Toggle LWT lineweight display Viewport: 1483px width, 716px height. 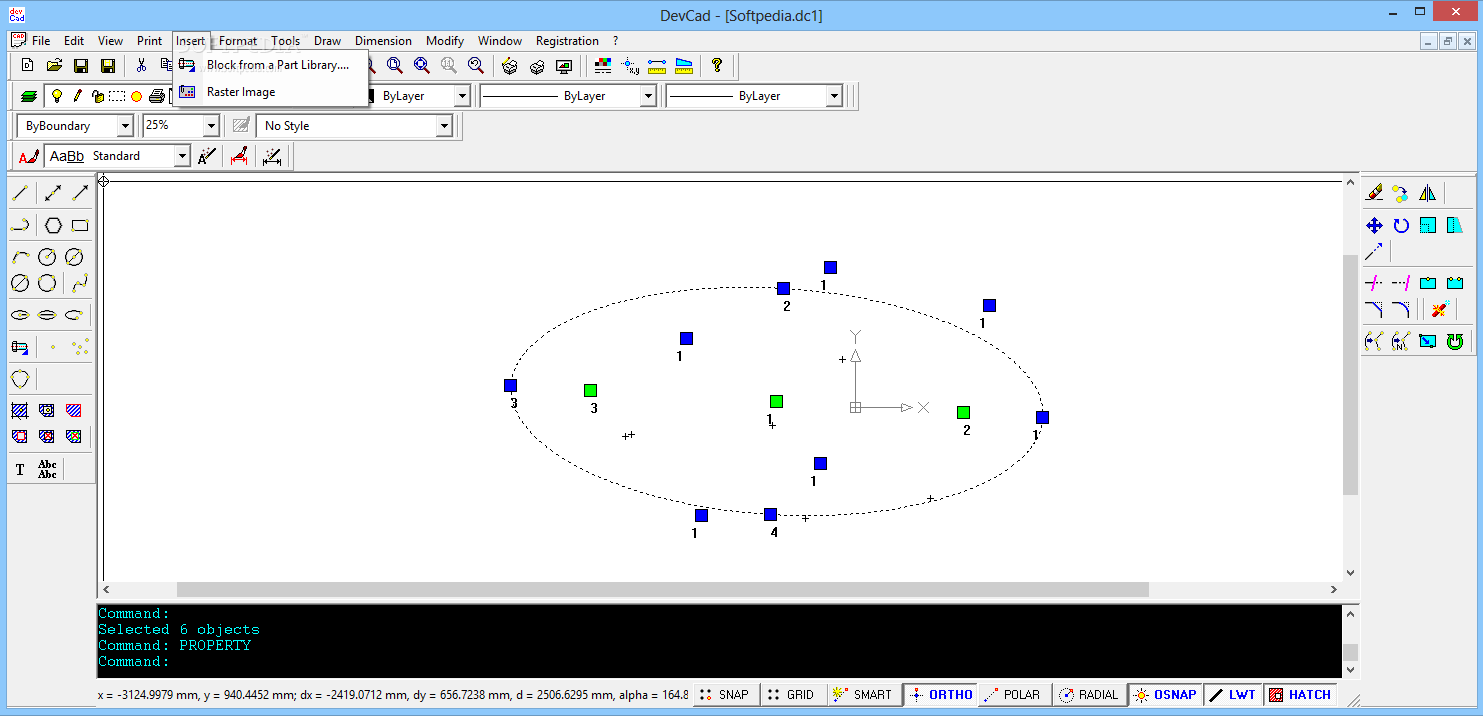pos(1232,694)
